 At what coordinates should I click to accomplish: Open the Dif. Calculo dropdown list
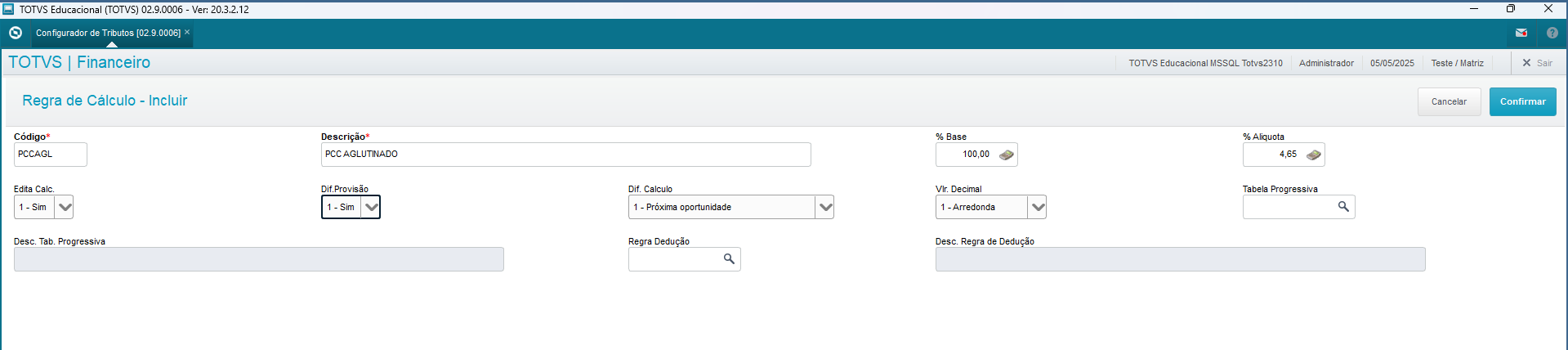coord(825,207)
